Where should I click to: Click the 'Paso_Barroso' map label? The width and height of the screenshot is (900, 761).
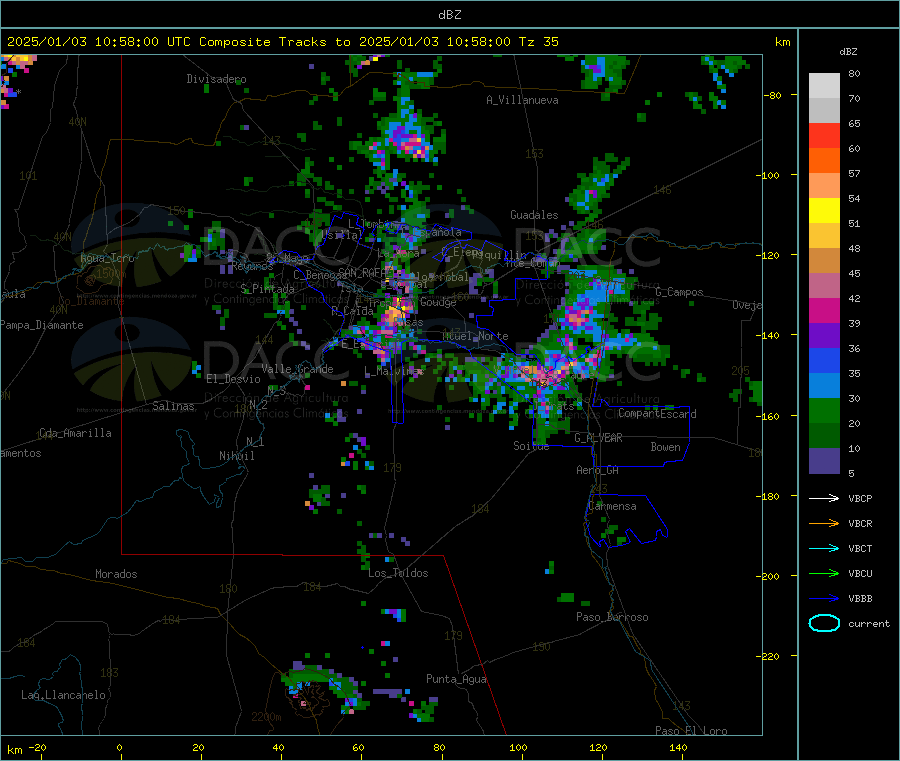(x=612, y=617)
